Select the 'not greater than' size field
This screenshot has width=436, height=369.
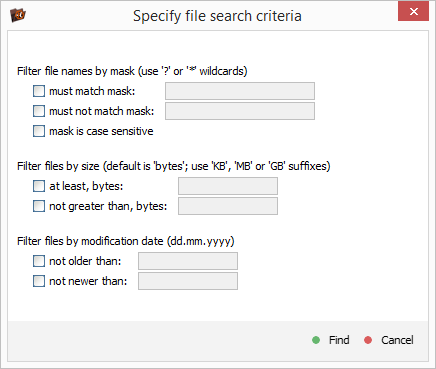tap(228, 206)
